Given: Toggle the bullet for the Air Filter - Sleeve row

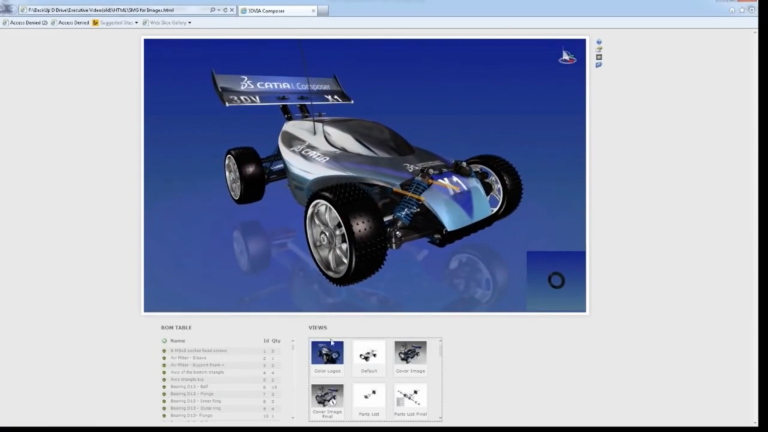Looking at the screenshot, I should (164, 358).
